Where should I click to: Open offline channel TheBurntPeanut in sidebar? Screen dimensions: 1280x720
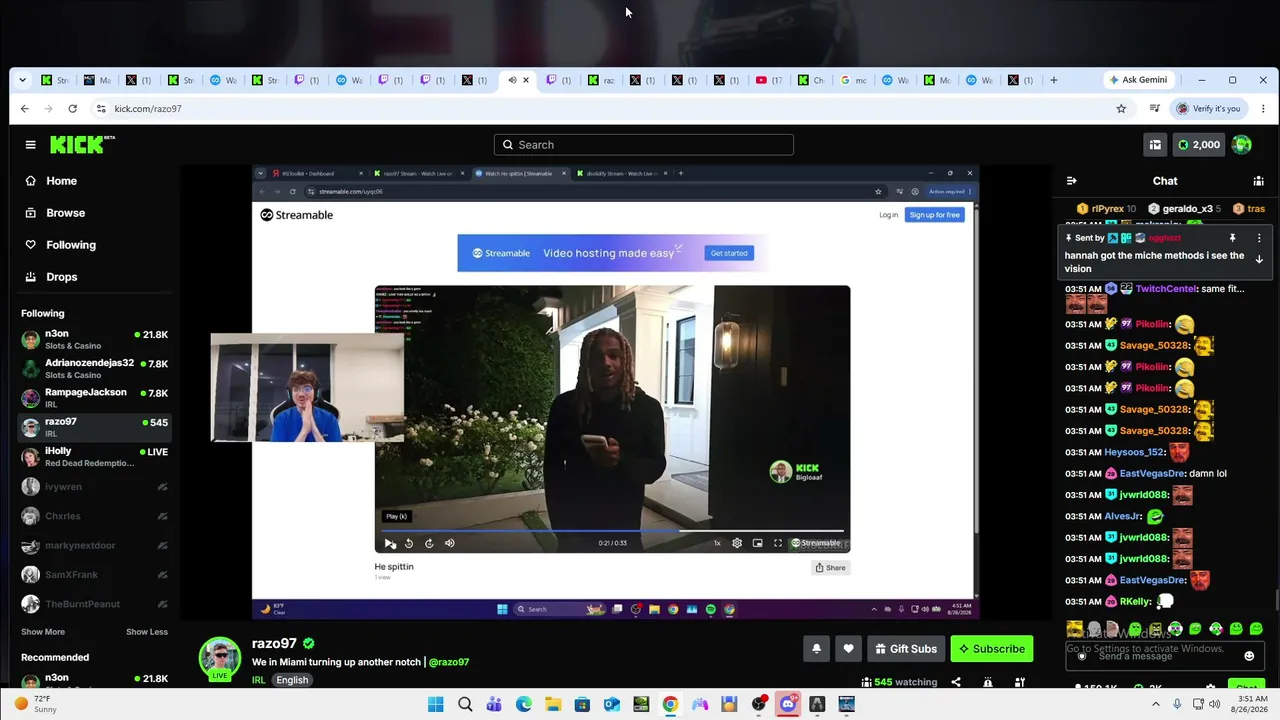pyautogui.click(x=95, y=604)
